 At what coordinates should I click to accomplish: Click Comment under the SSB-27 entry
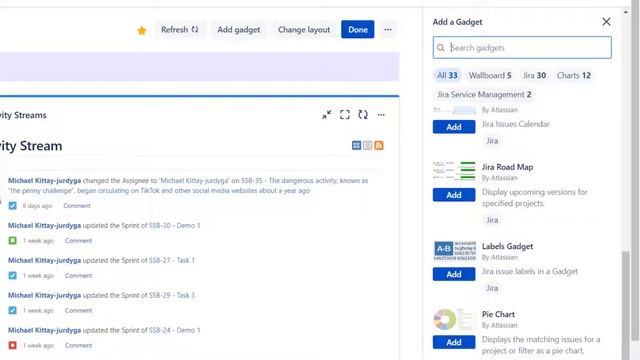click(x=78, y=276)
